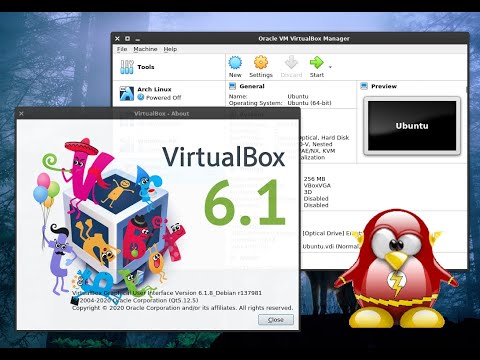Screen dimensions: 480x360
Task: Click the Oracle copyright notice text
Action: [x=183, y=308]
